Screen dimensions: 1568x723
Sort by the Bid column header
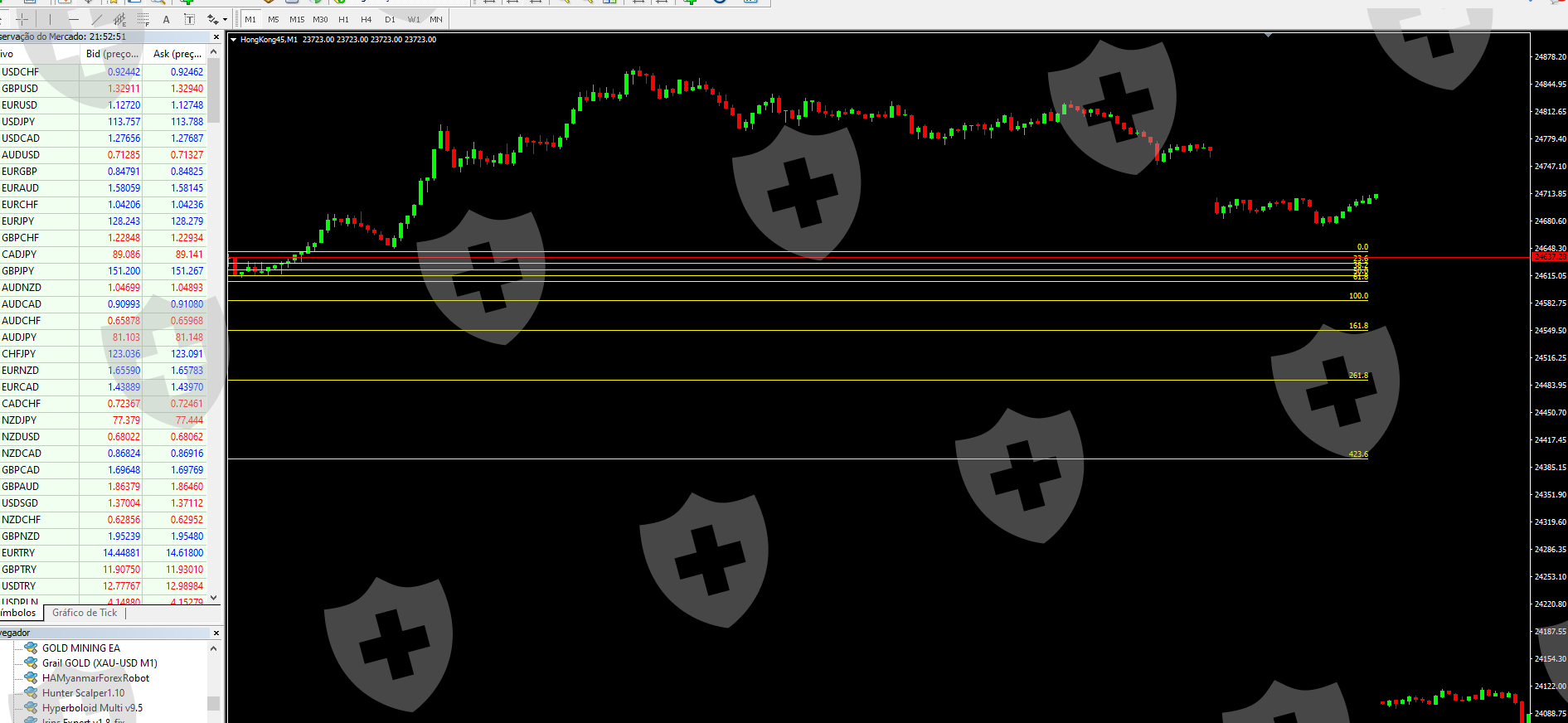[112, 54]
